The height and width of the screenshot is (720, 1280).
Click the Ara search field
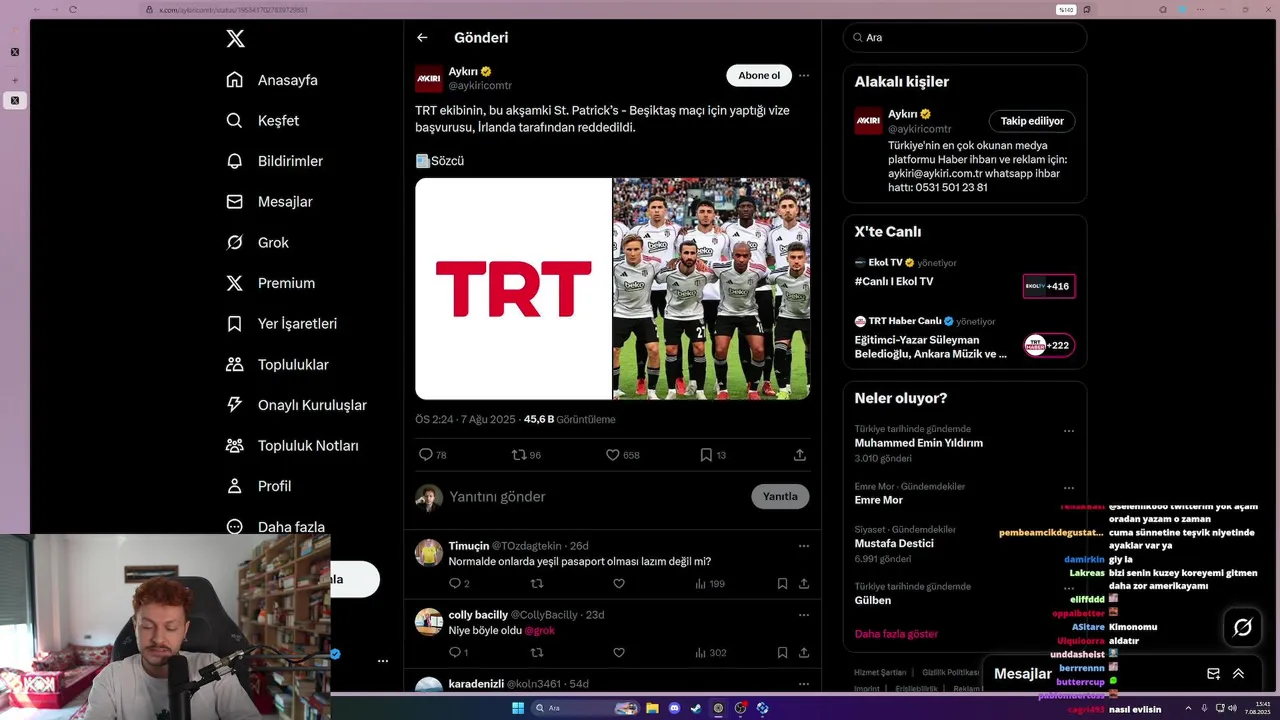[x=965, y=38]
